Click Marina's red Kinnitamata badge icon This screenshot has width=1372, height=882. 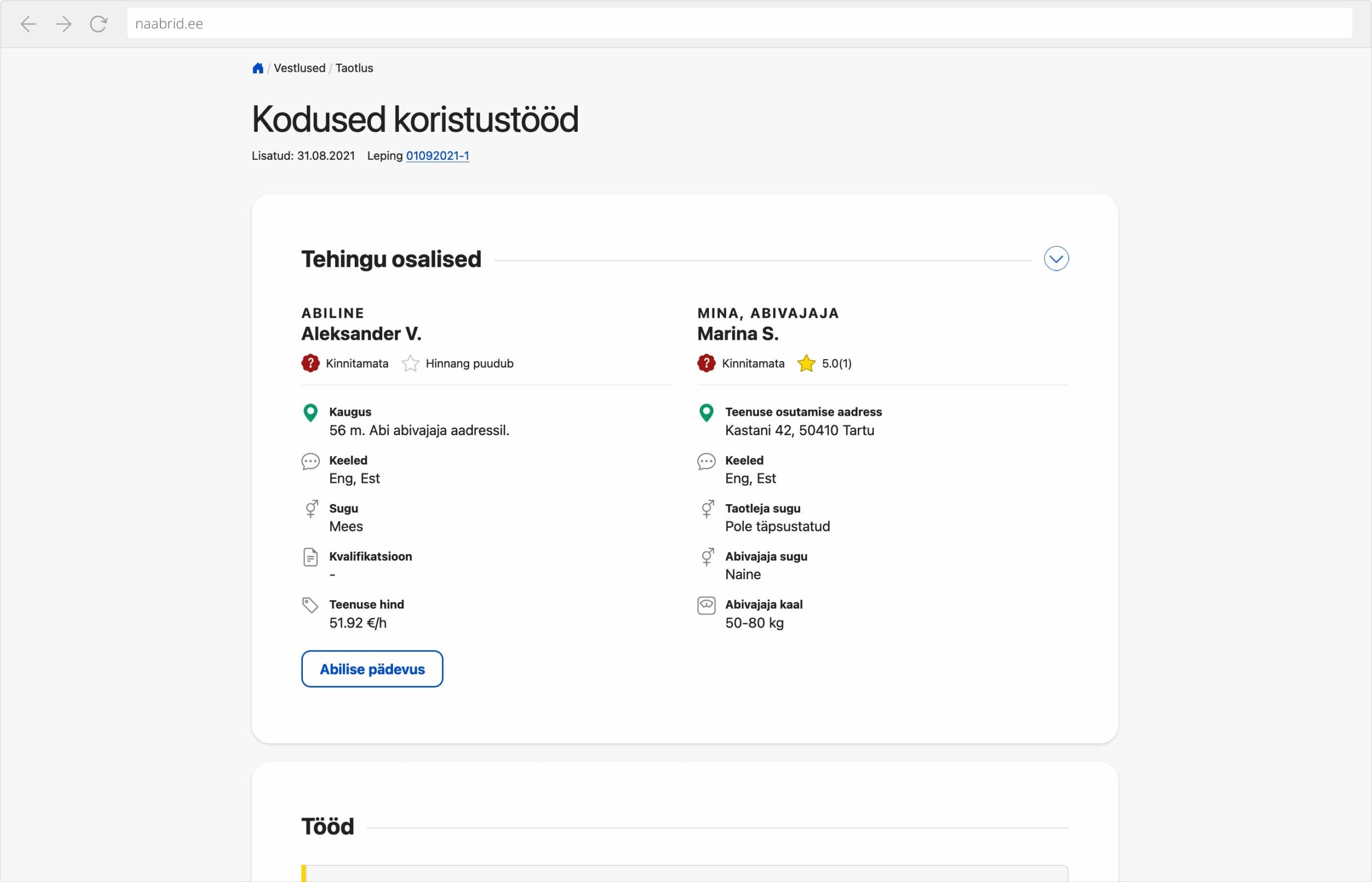tap(706, 363)
